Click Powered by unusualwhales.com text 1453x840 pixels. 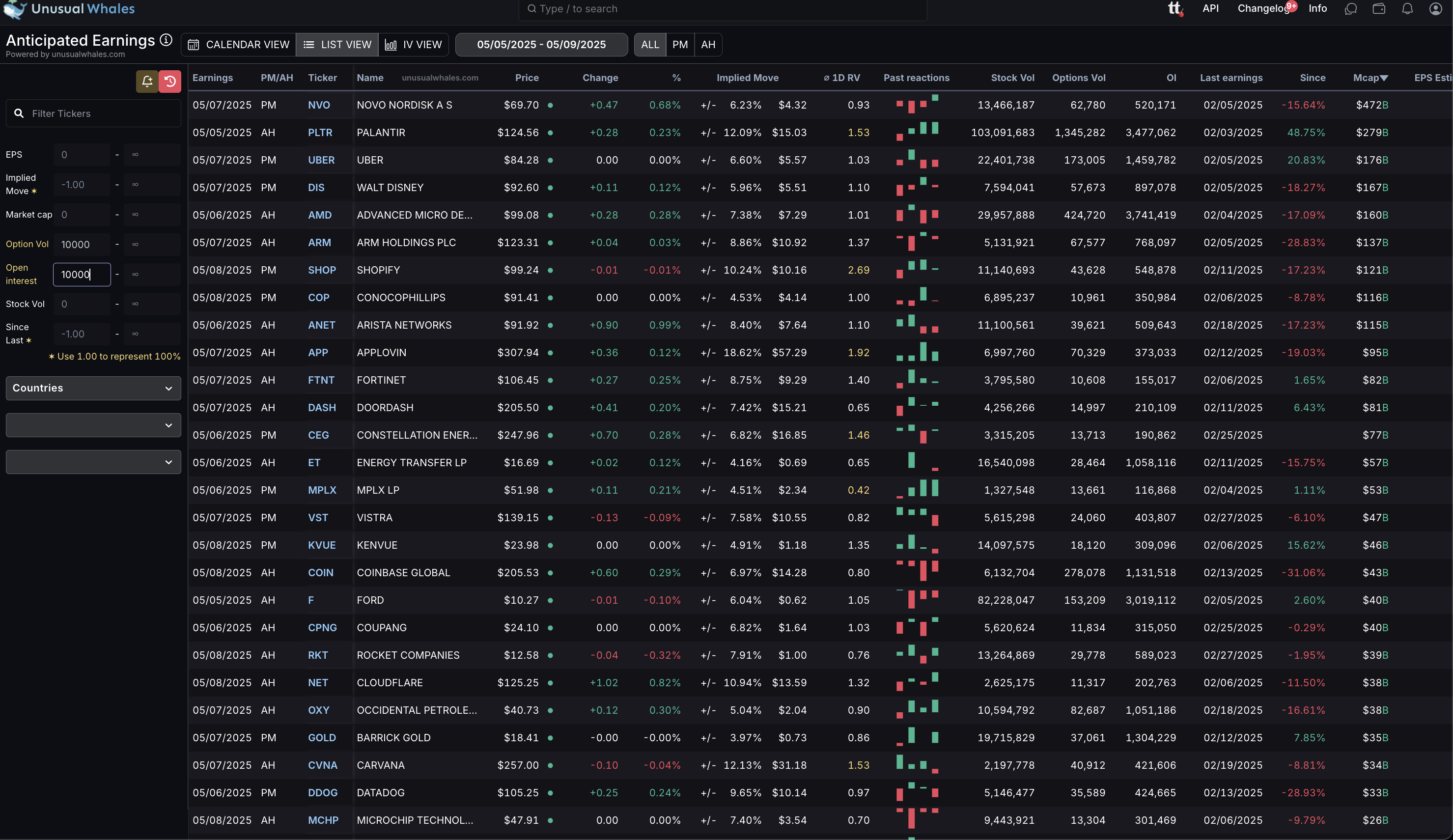pyautogui.click(x=65, y=54)
